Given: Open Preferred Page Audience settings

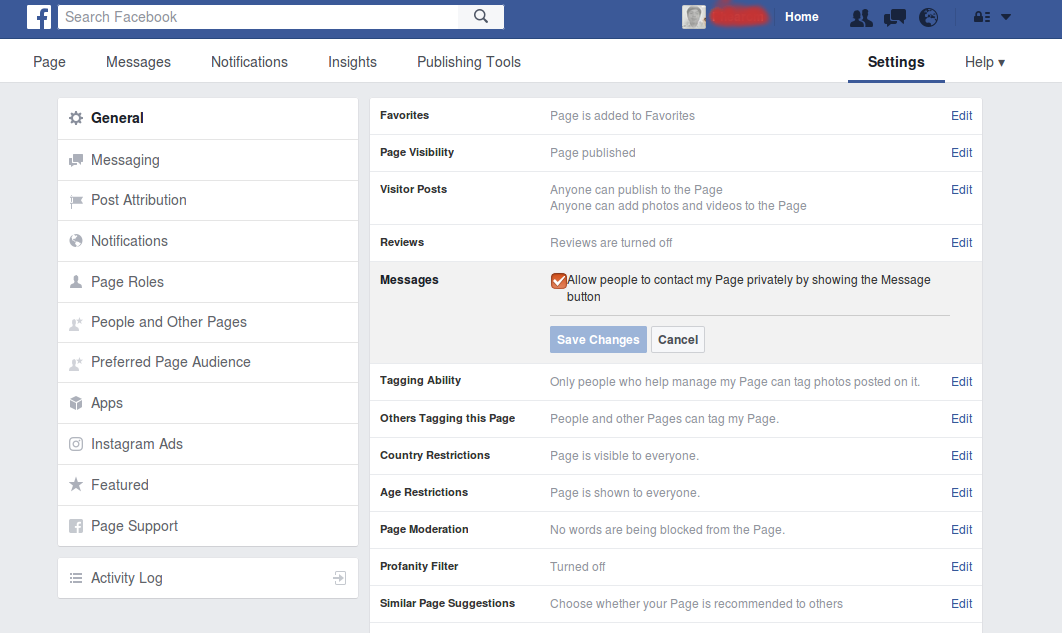Looking at the screenshot, I should pos(208,362).
